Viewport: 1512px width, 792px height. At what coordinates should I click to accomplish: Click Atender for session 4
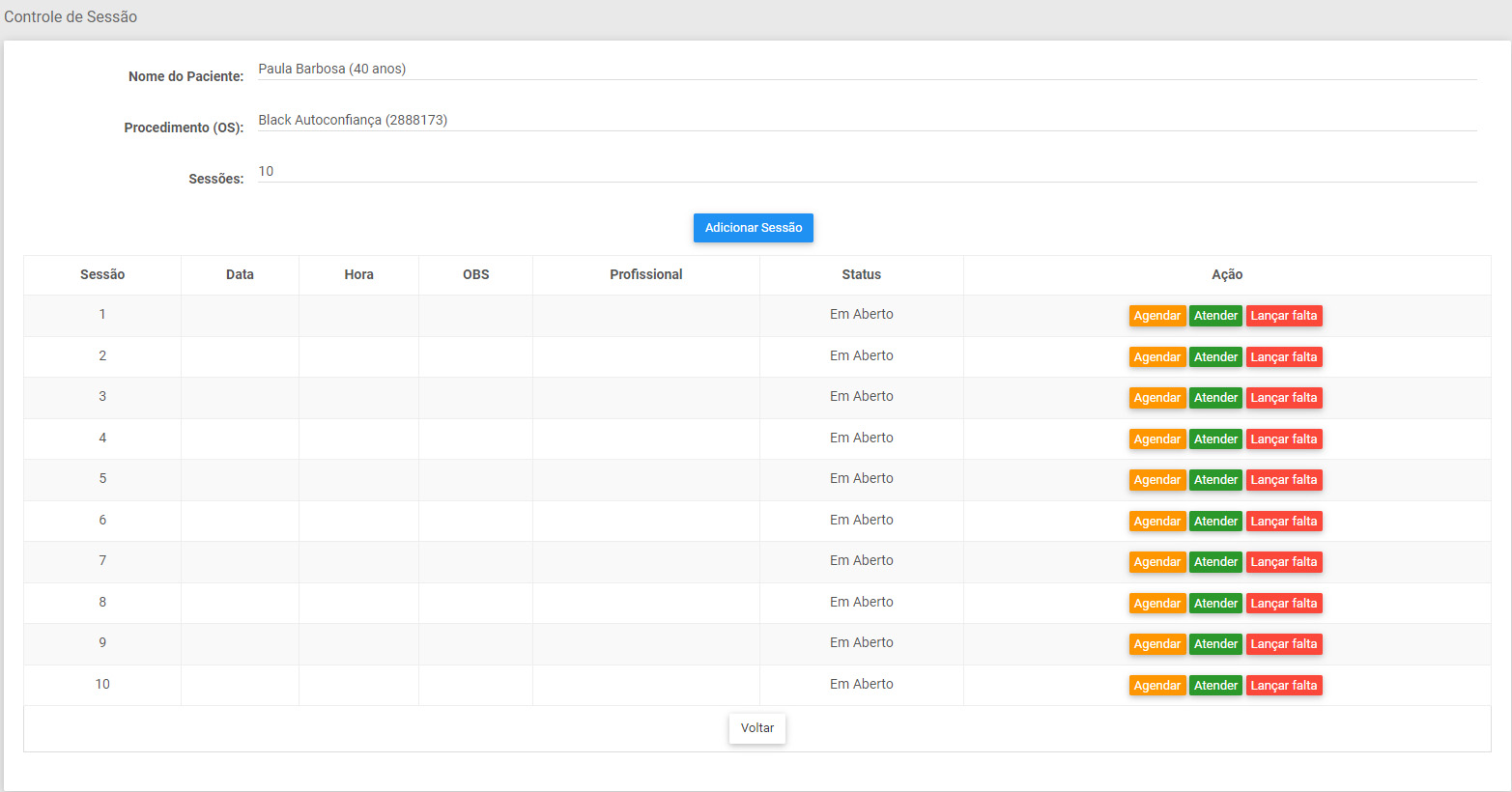coord(1214,439)
